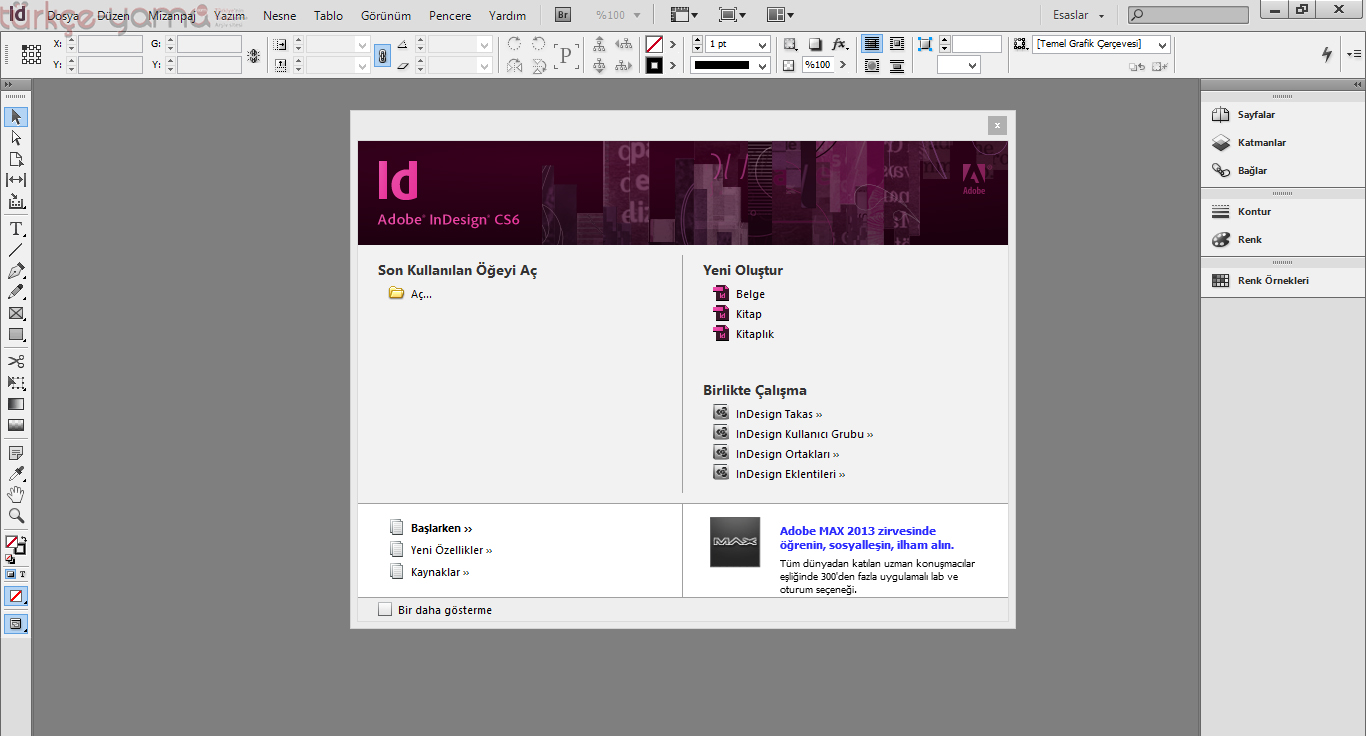Select the Gradient Feather tool
The height and width of the screenshot is (736, 1366).
(x=16, y=425)
